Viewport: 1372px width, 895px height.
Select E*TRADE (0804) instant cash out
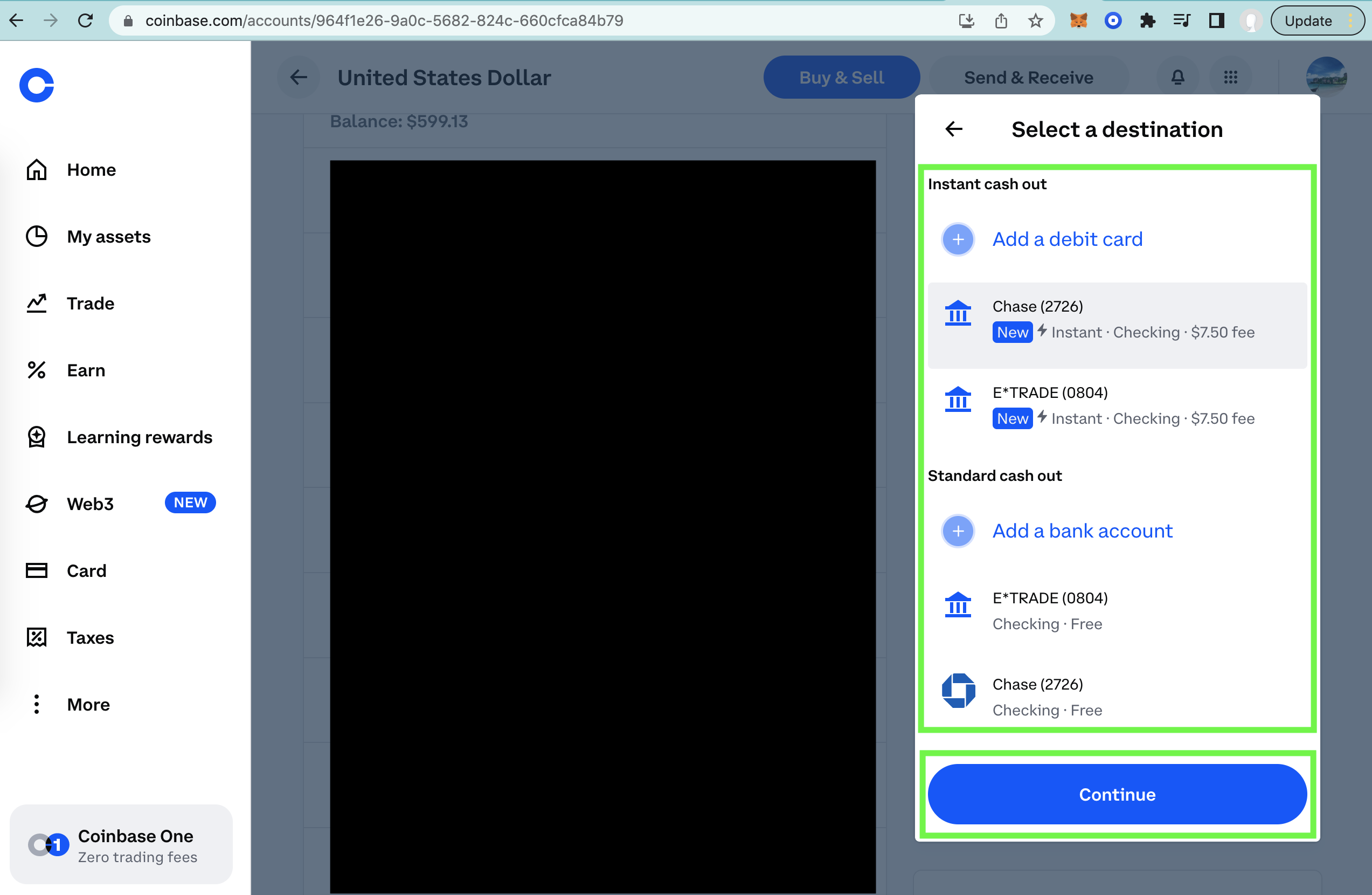coord(1117,412)
